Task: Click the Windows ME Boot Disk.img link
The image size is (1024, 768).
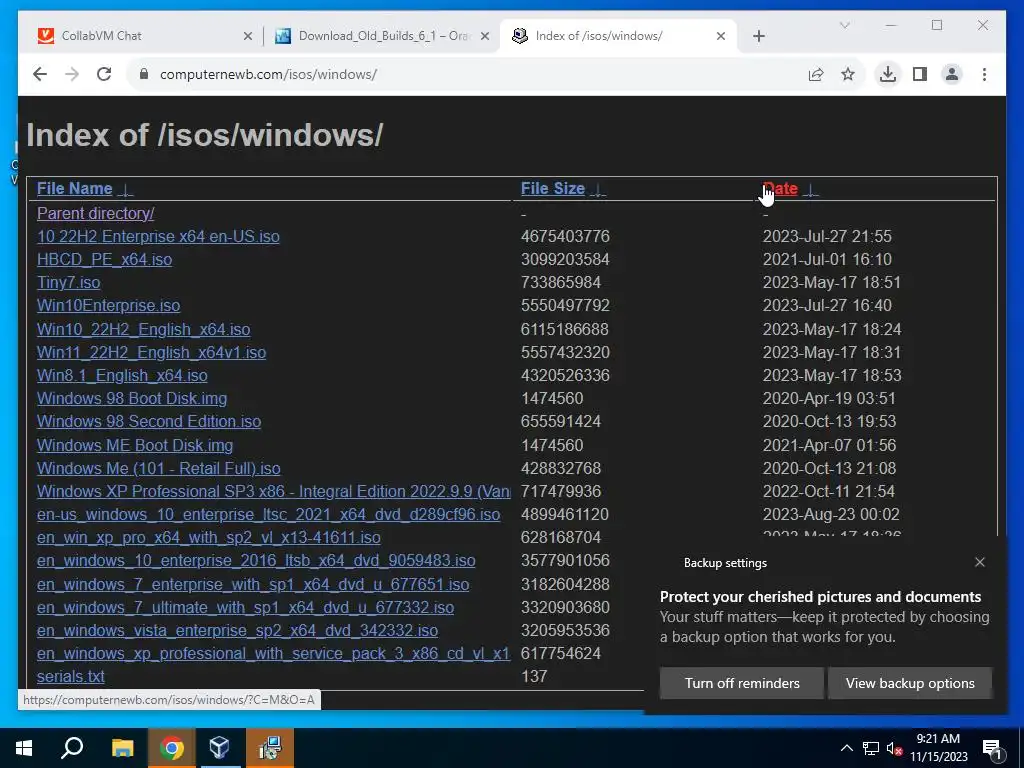Action: [x=135, y=445]
